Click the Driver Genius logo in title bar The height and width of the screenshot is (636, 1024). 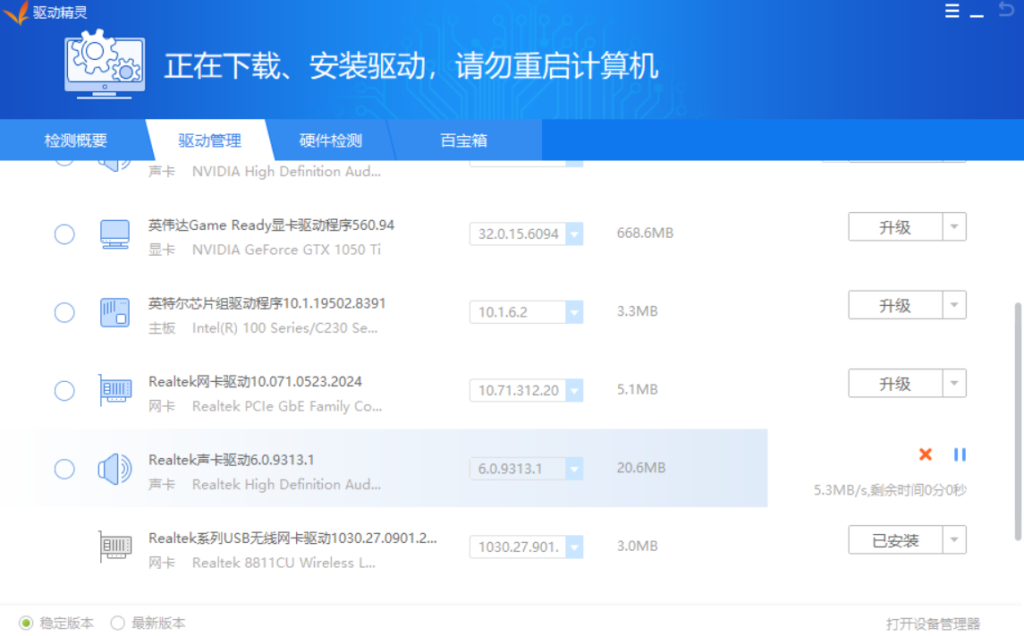click(15, 12)
